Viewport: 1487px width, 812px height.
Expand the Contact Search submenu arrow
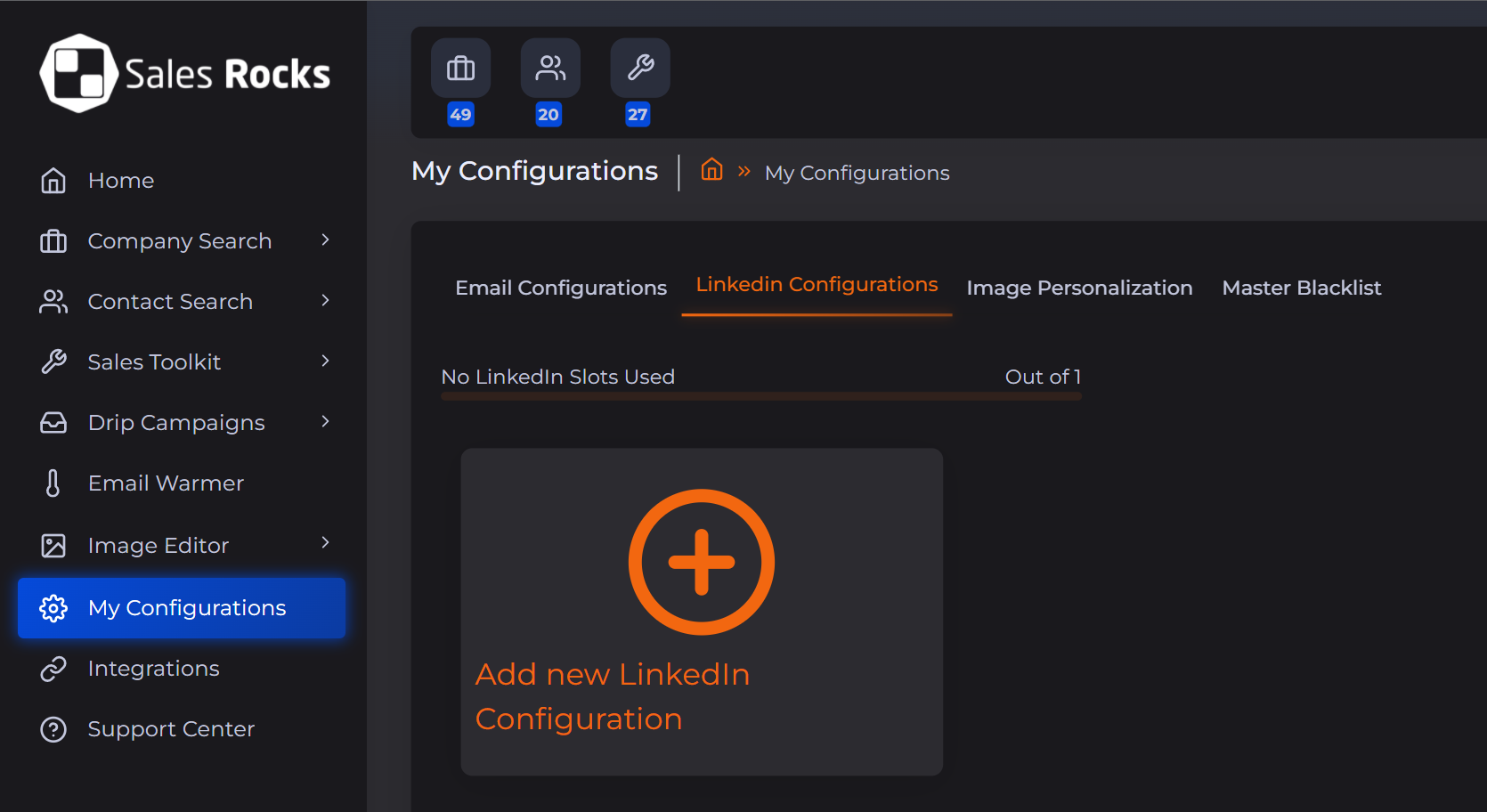tap(326, 301)
